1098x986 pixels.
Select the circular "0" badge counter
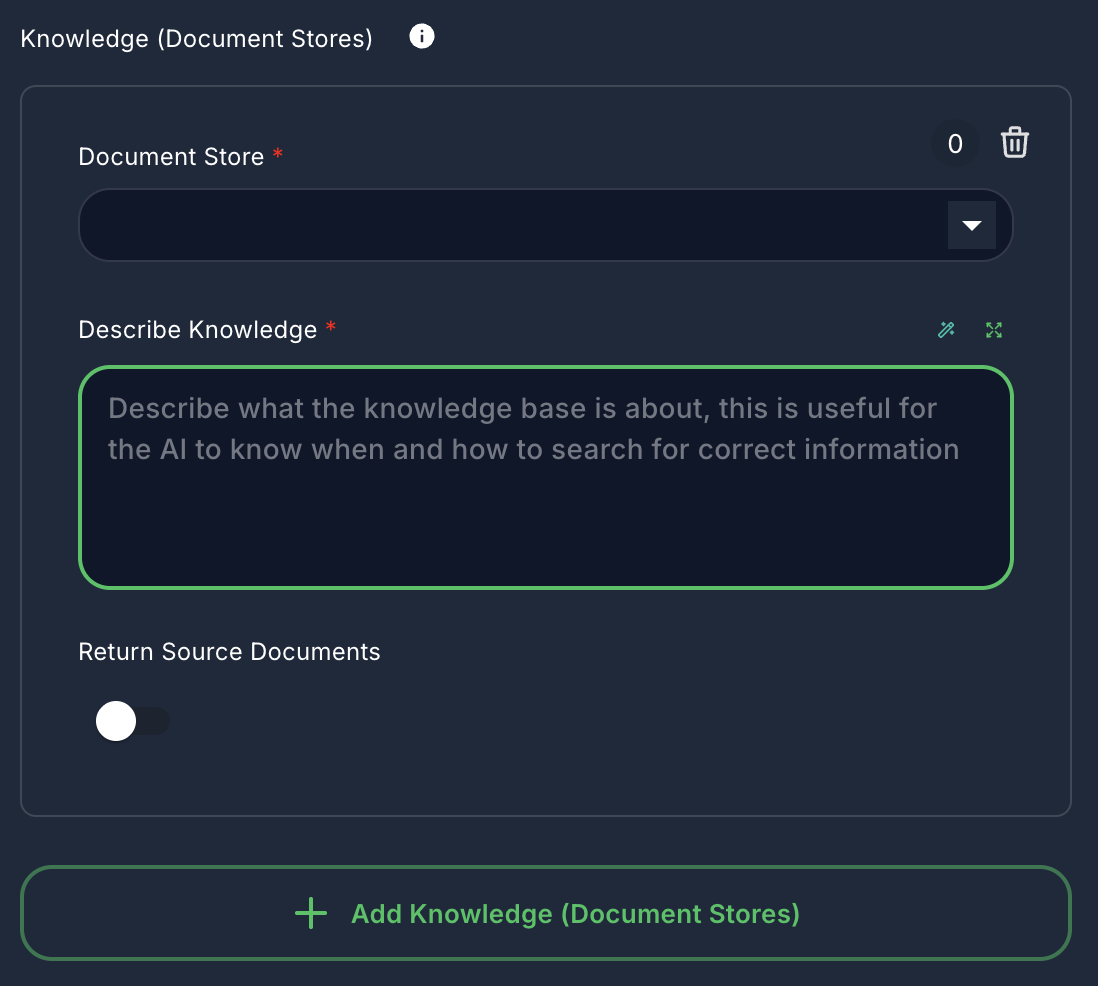tap(954, 143)
